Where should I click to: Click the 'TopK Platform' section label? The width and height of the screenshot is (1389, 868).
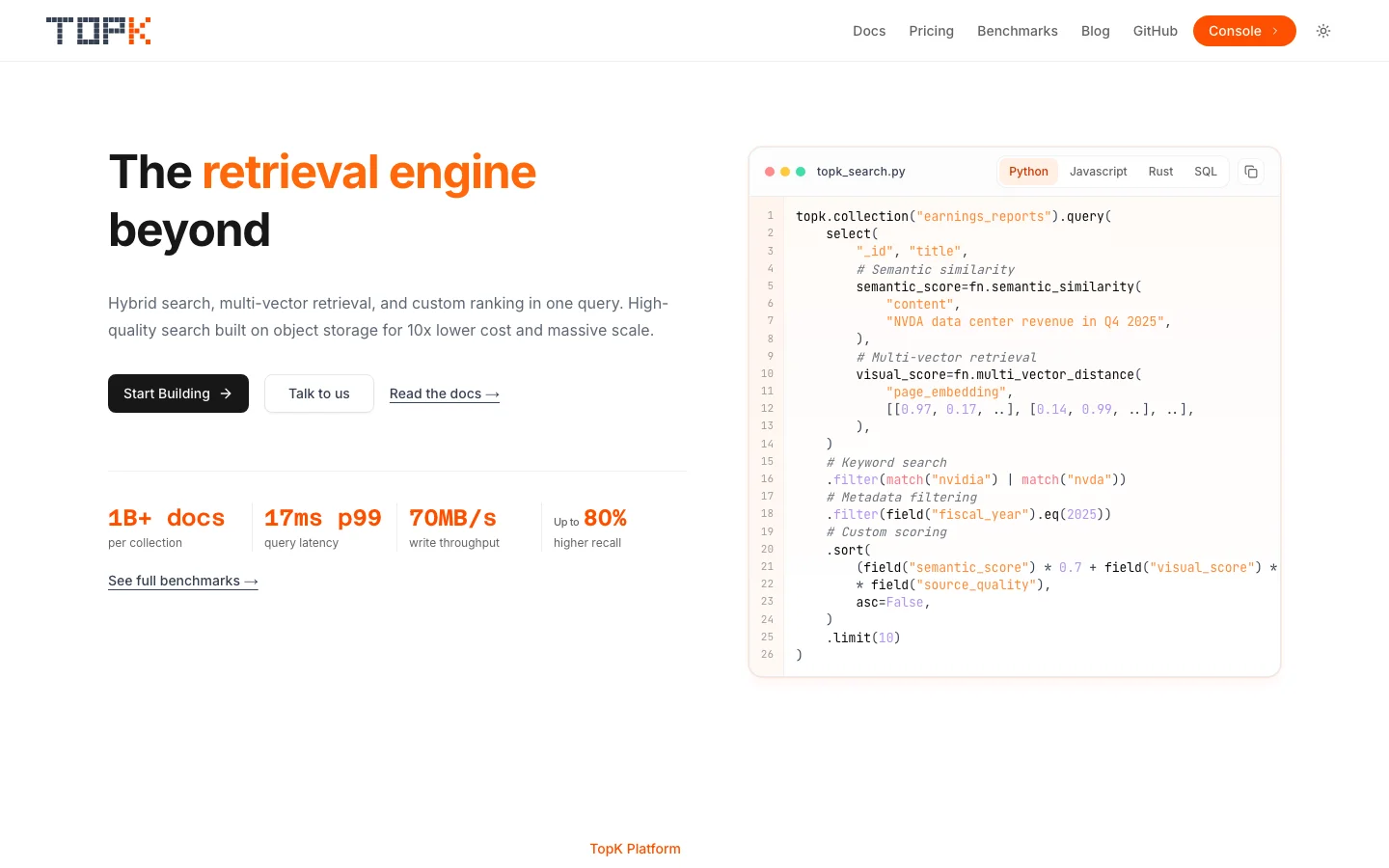[x=636, y=849]
